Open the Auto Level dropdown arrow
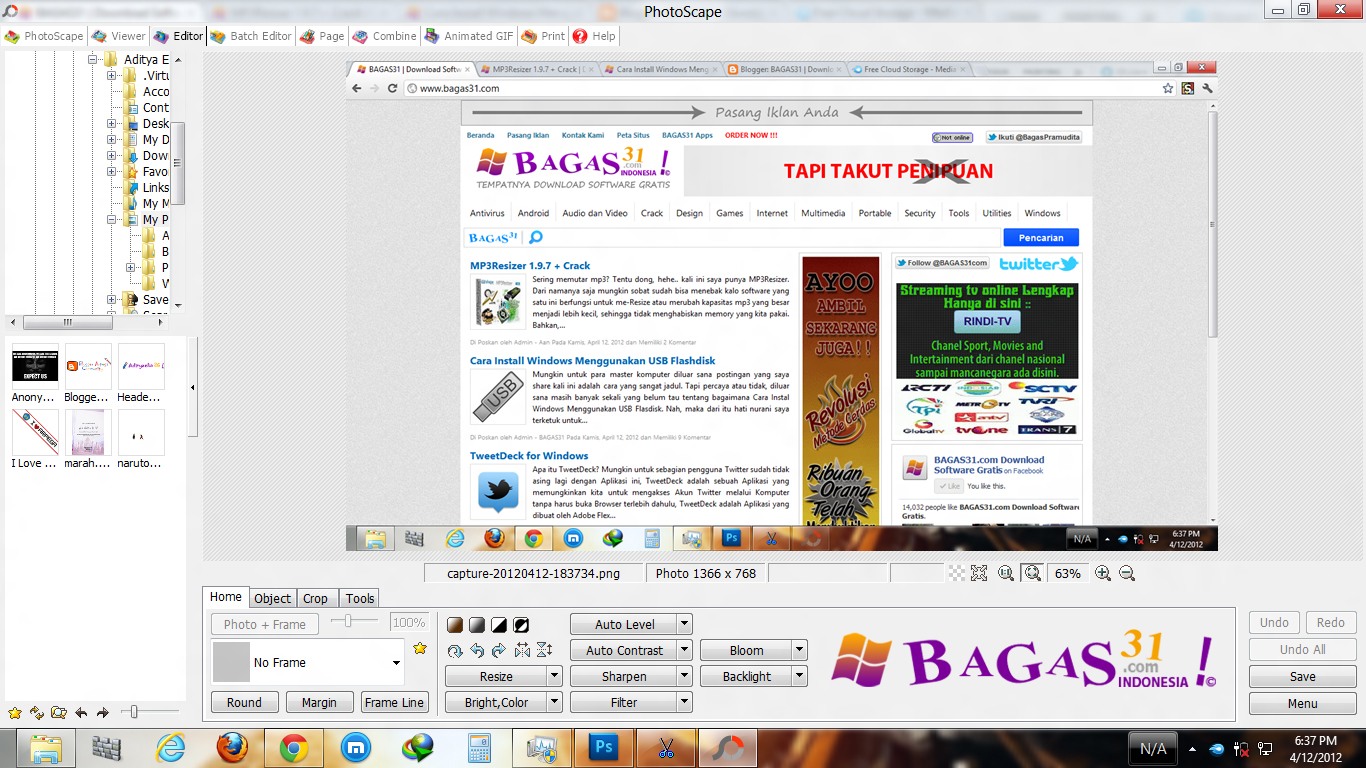1366x768 pixels. pos(685,624)
